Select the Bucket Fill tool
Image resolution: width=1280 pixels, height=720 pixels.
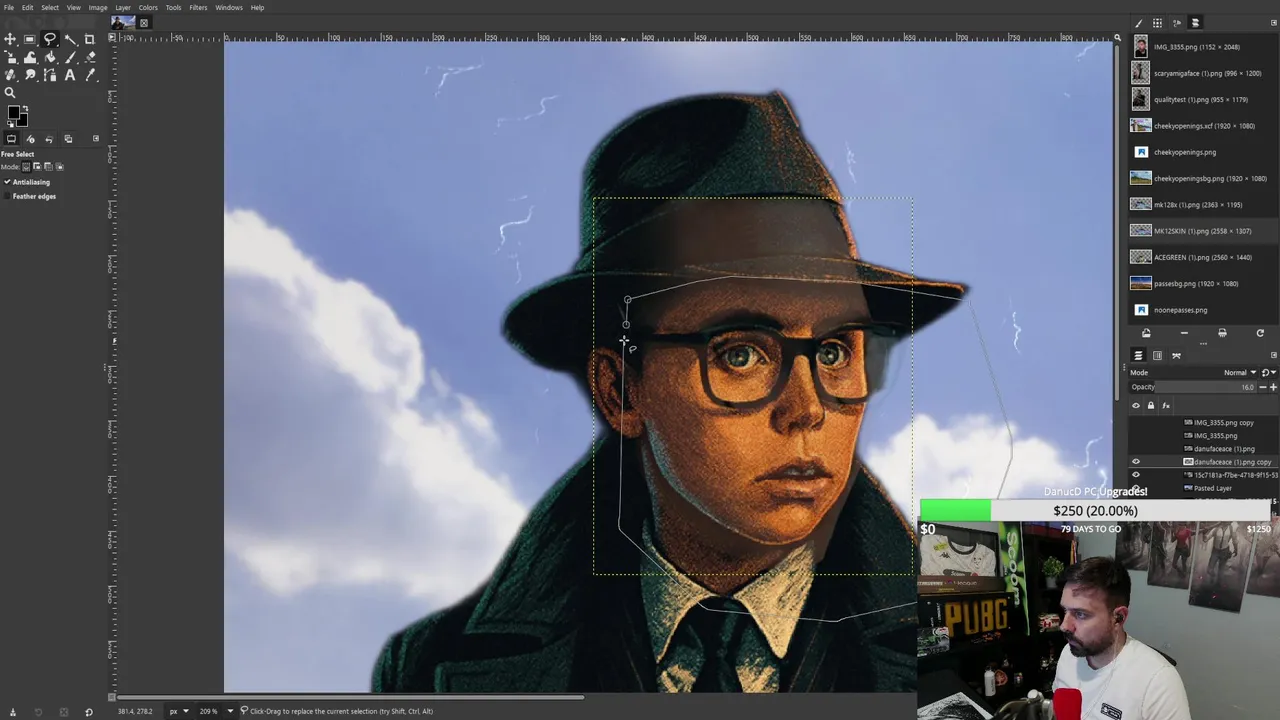click(50, 57)
